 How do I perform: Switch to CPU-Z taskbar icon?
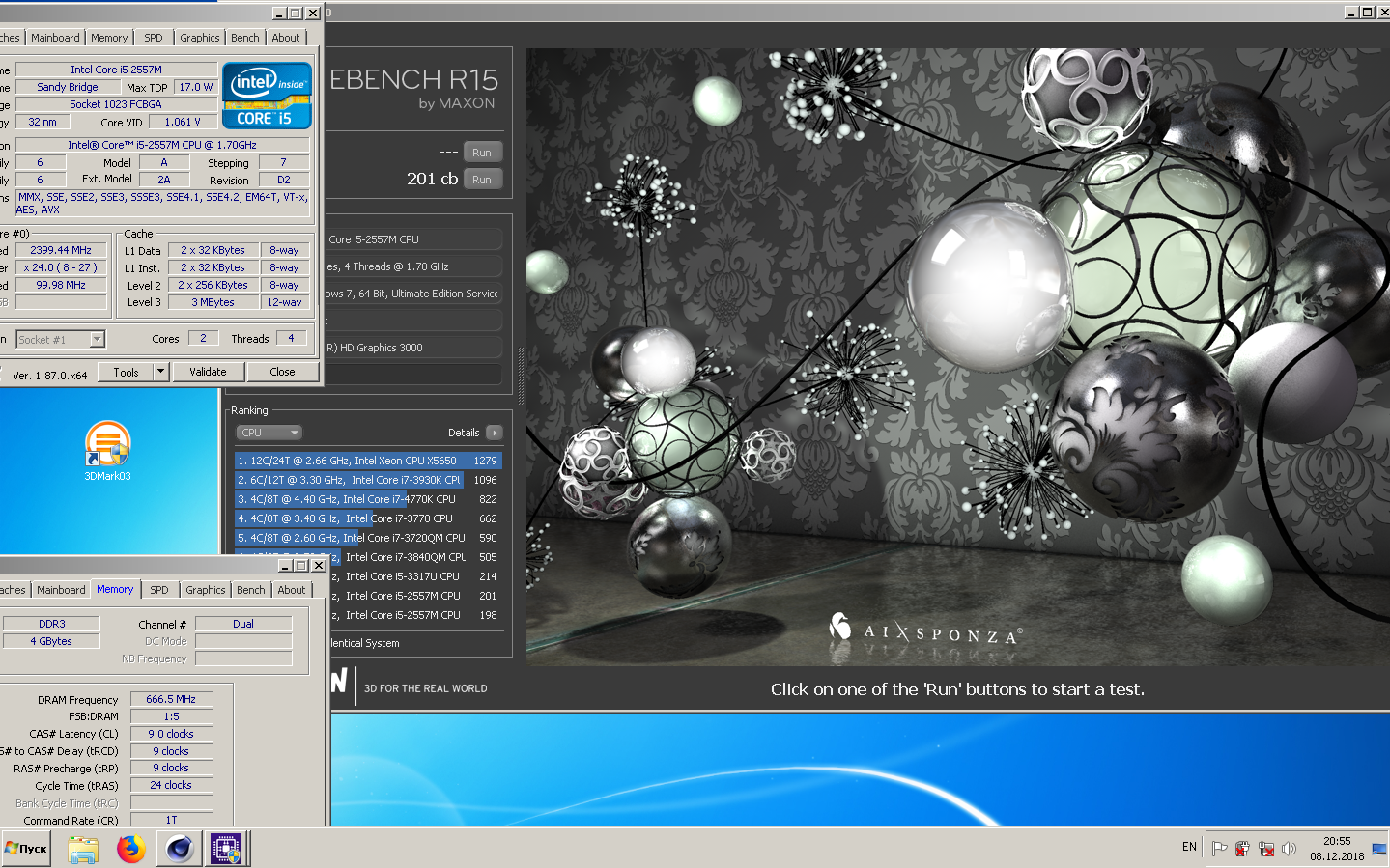[x=226, y=849]
